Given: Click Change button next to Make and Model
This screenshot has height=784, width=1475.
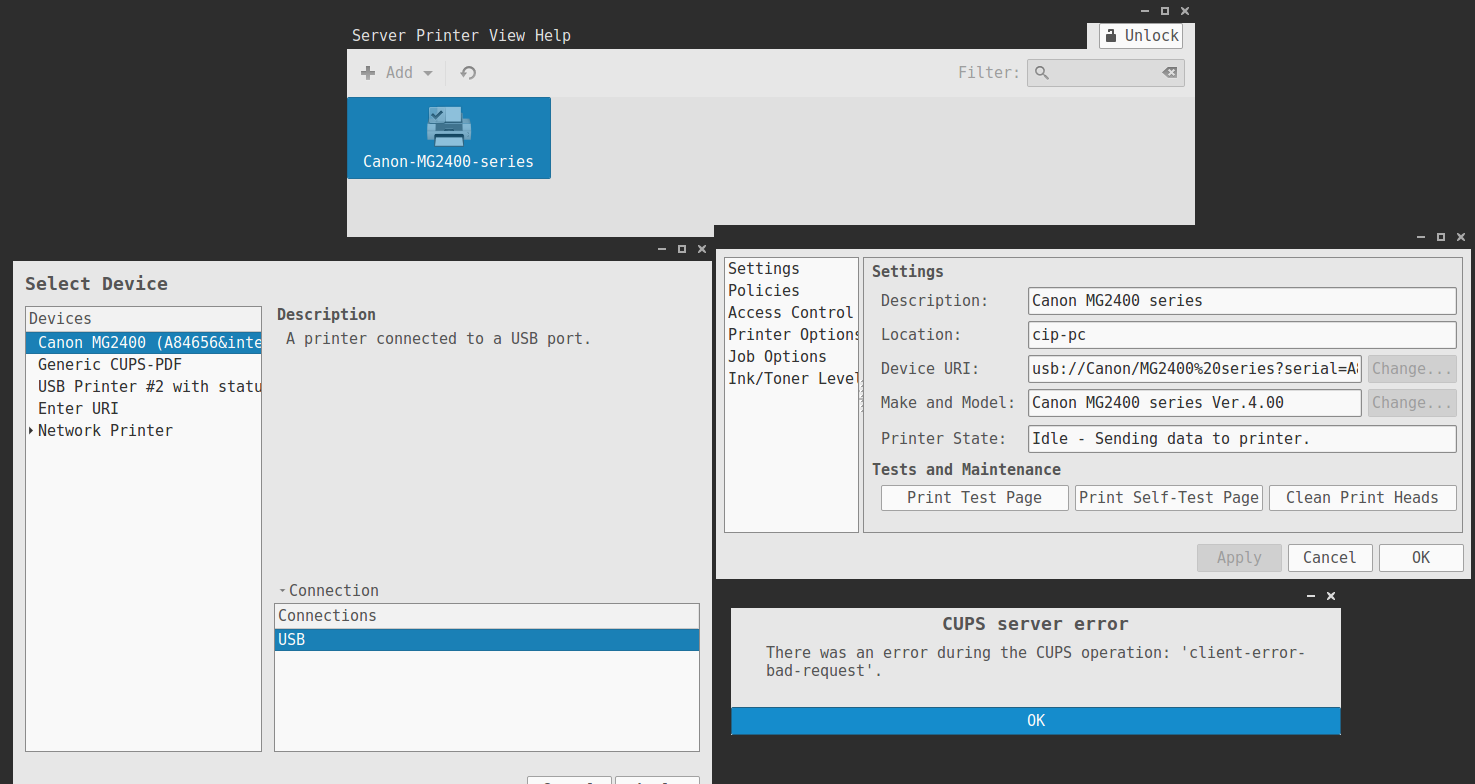Looking at the screenshot, I should 1412,402.
